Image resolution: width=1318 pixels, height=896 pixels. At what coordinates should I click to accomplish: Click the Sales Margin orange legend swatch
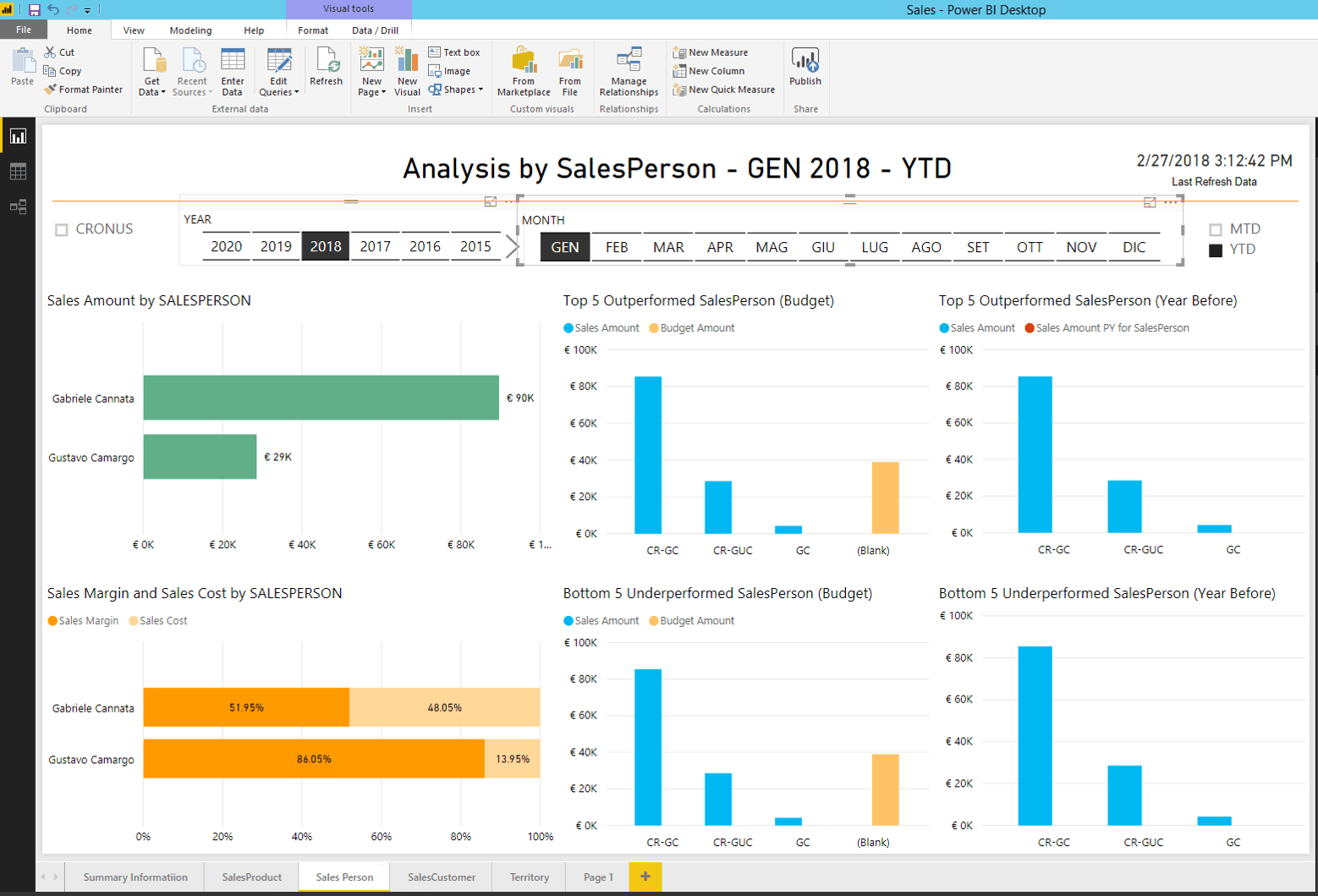pos(52,621)
